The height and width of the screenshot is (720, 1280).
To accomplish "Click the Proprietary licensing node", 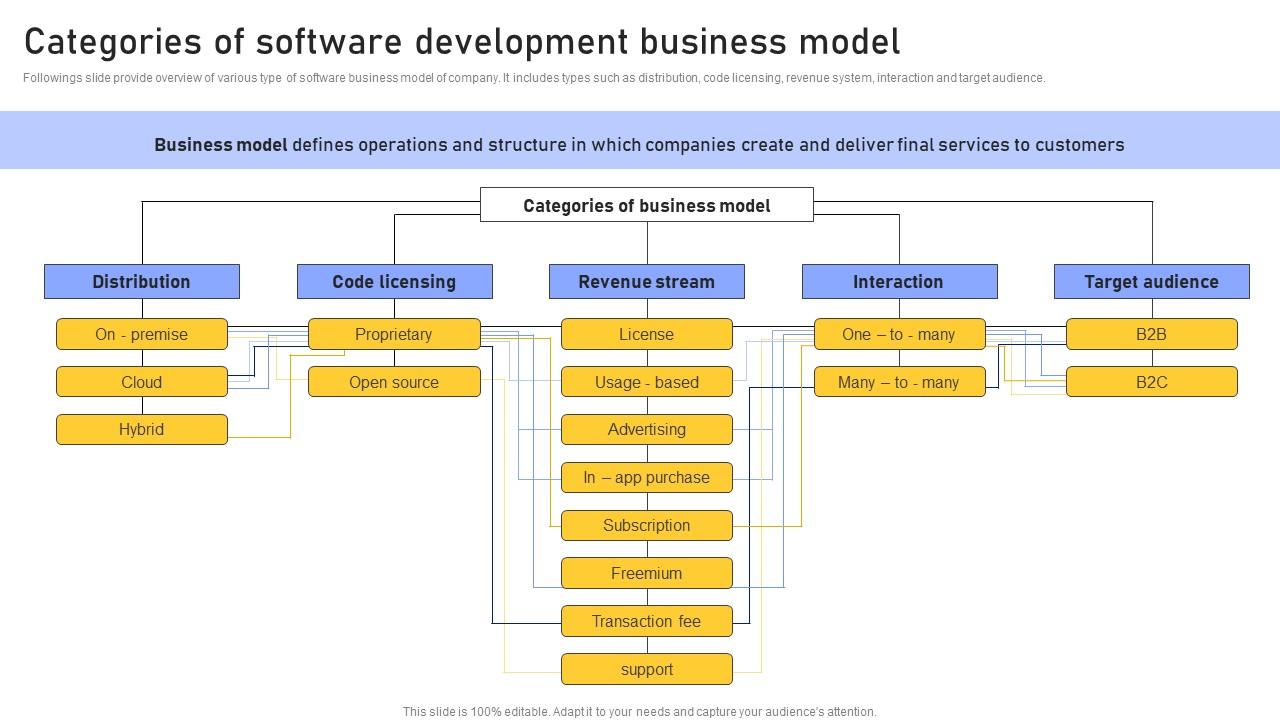I will 394,334.
